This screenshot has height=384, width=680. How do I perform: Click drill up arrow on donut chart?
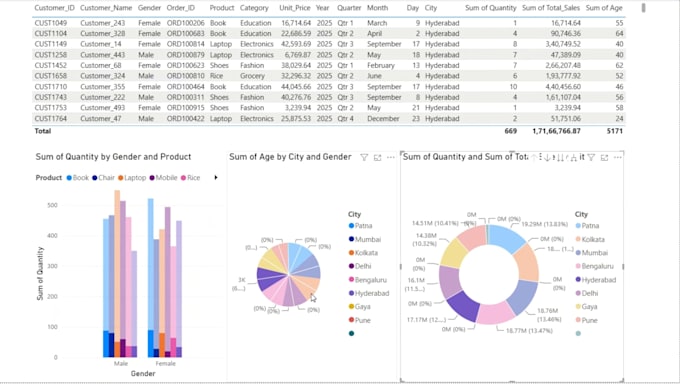pyautogui.click(x=534, y=158)
